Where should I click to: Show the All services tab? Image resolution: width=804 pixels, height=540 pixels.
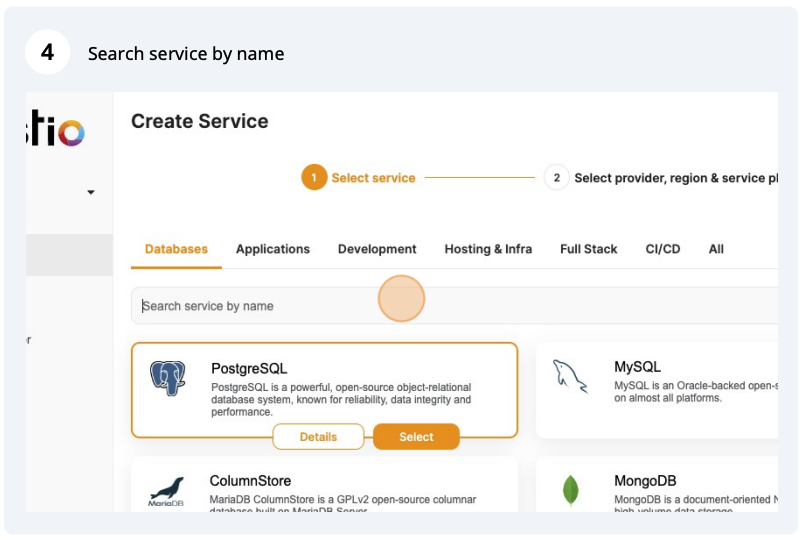pos(716,249)
